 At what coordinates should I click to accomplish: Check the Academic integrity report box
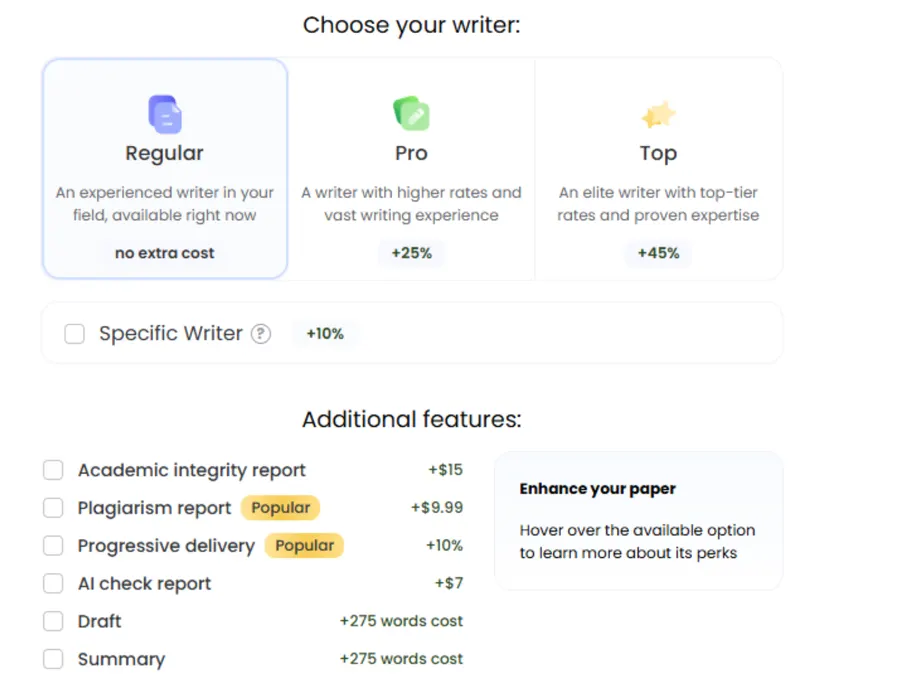(x=54, y=470)
